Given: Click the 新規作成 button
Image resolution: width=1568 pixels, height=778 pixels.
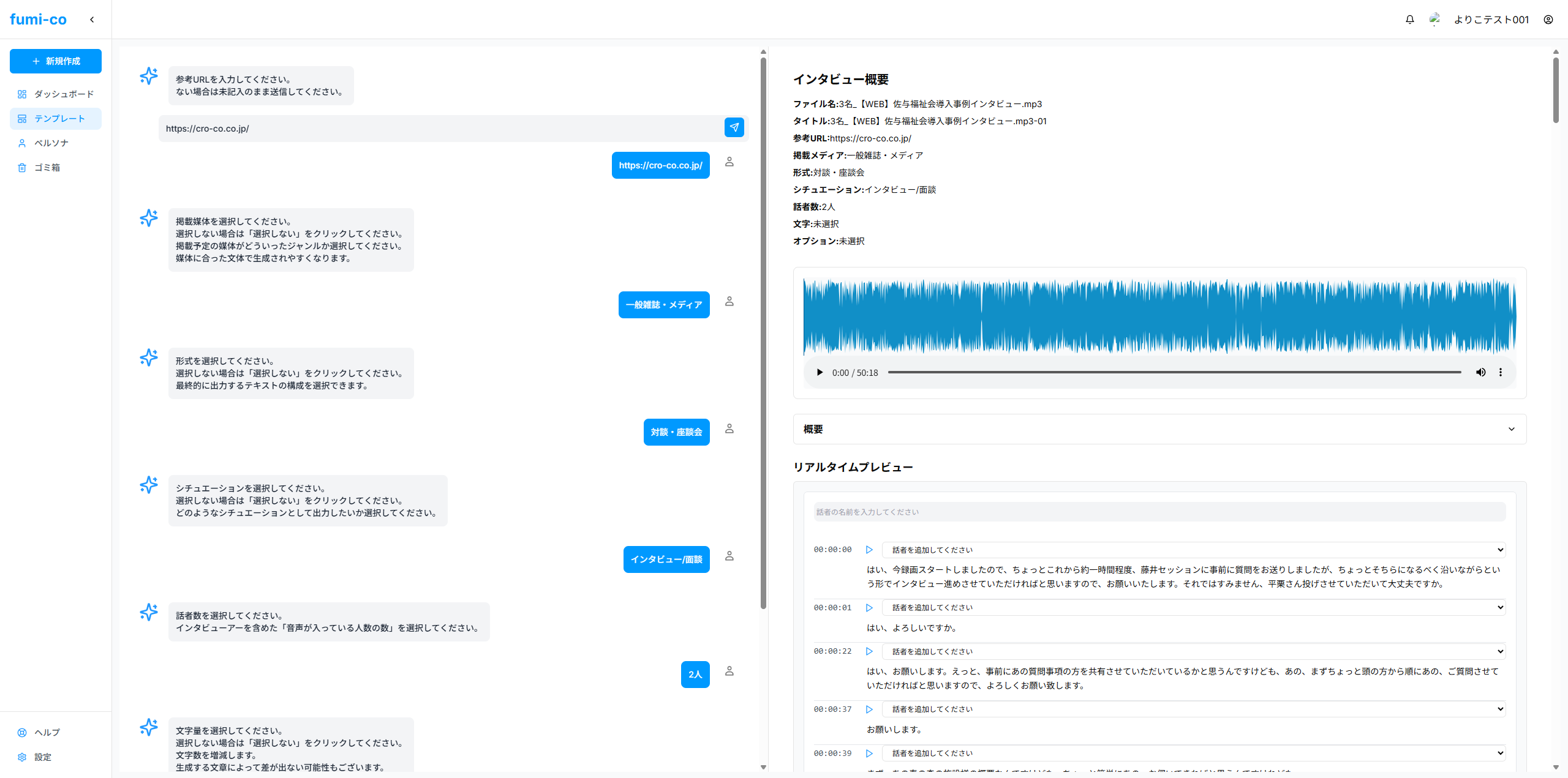Looking at the screenshot, I should coord(55,61).
